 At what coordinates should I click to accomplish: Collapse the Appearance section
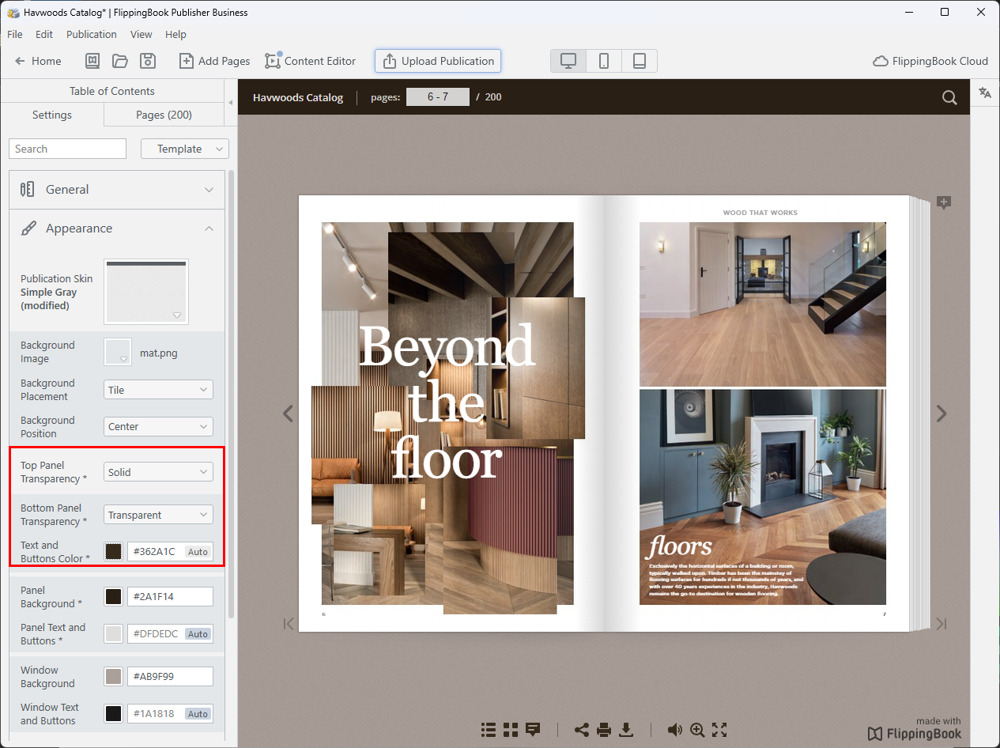pos(208,228)
